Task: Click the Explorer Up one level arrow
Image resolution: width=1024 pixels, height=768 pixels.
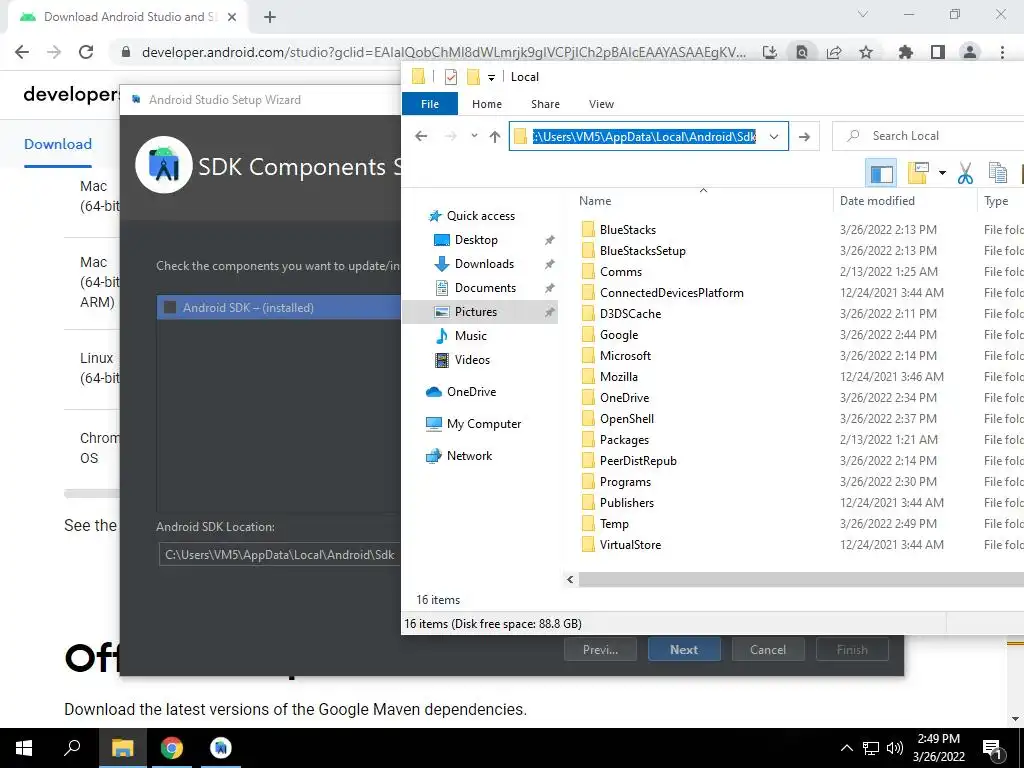Action: click(494, 136)
